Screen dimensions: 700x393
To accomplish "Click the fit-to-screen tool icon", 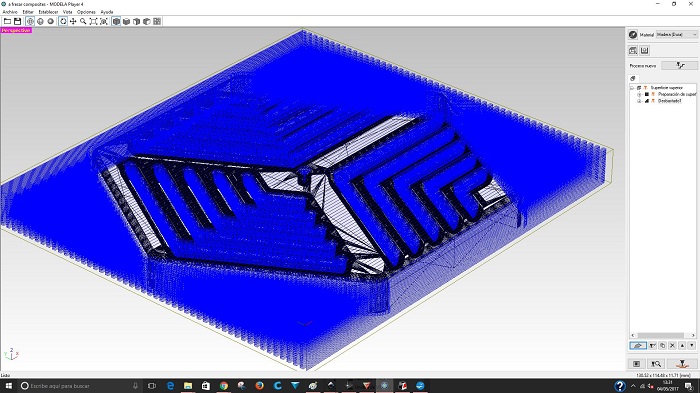I will click(x=93, y=21).
